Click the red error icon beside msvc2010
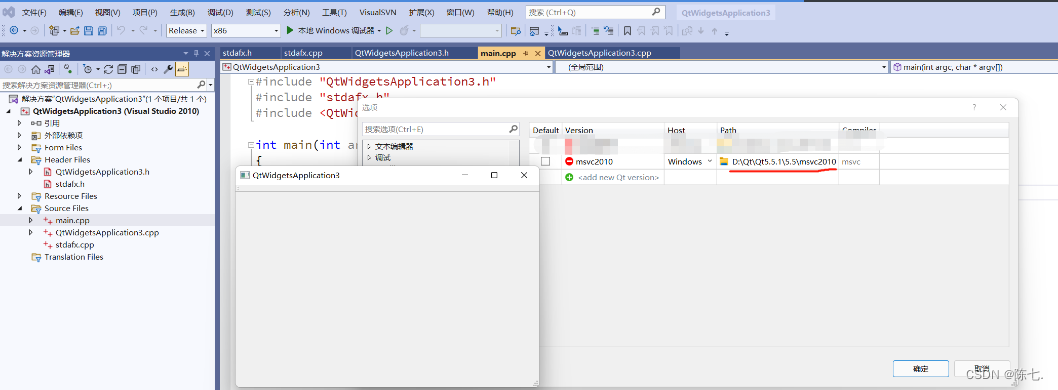Image resolution: width=1058 pixels, height=390 pixels. (x=569, y=161)
